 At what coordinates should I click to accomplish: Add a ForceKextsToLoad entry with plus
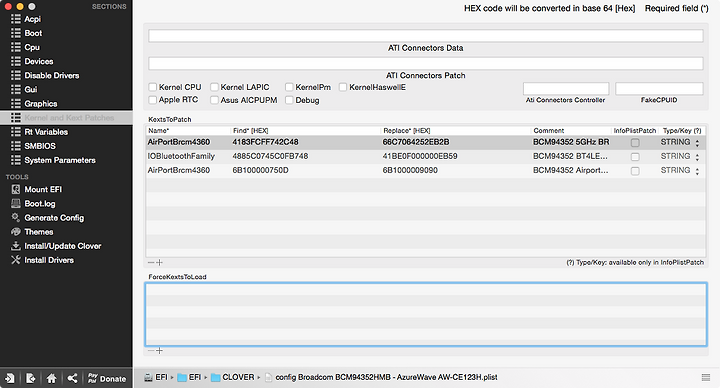159,351
